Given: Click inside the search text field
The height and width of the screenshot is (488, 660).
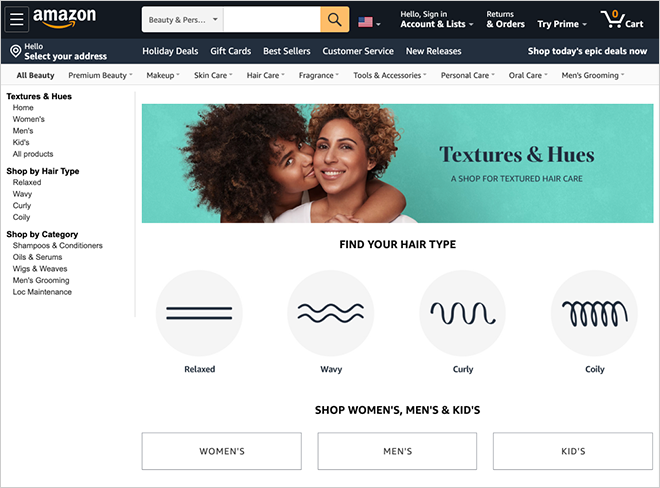Looking at the screenshot, I should point(272,19).
